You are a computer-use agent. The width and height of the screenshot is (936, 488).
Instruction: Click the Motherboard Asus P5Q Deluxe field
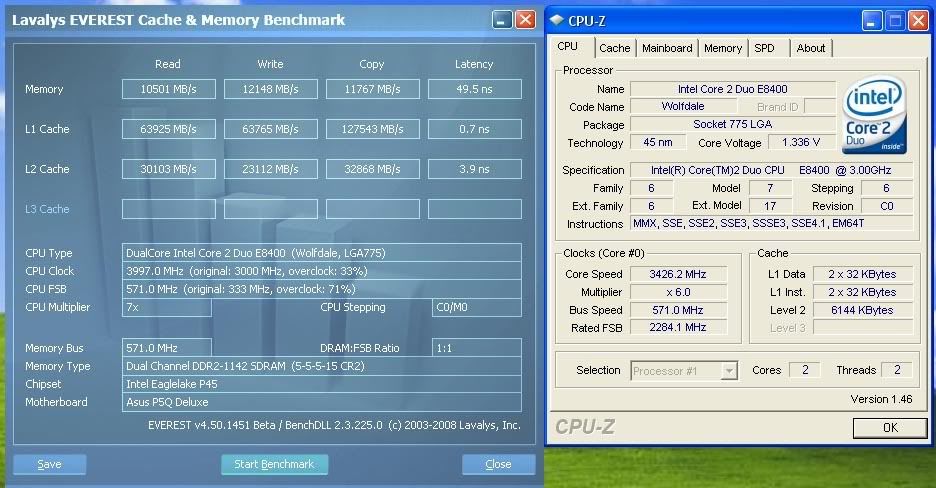322,402
